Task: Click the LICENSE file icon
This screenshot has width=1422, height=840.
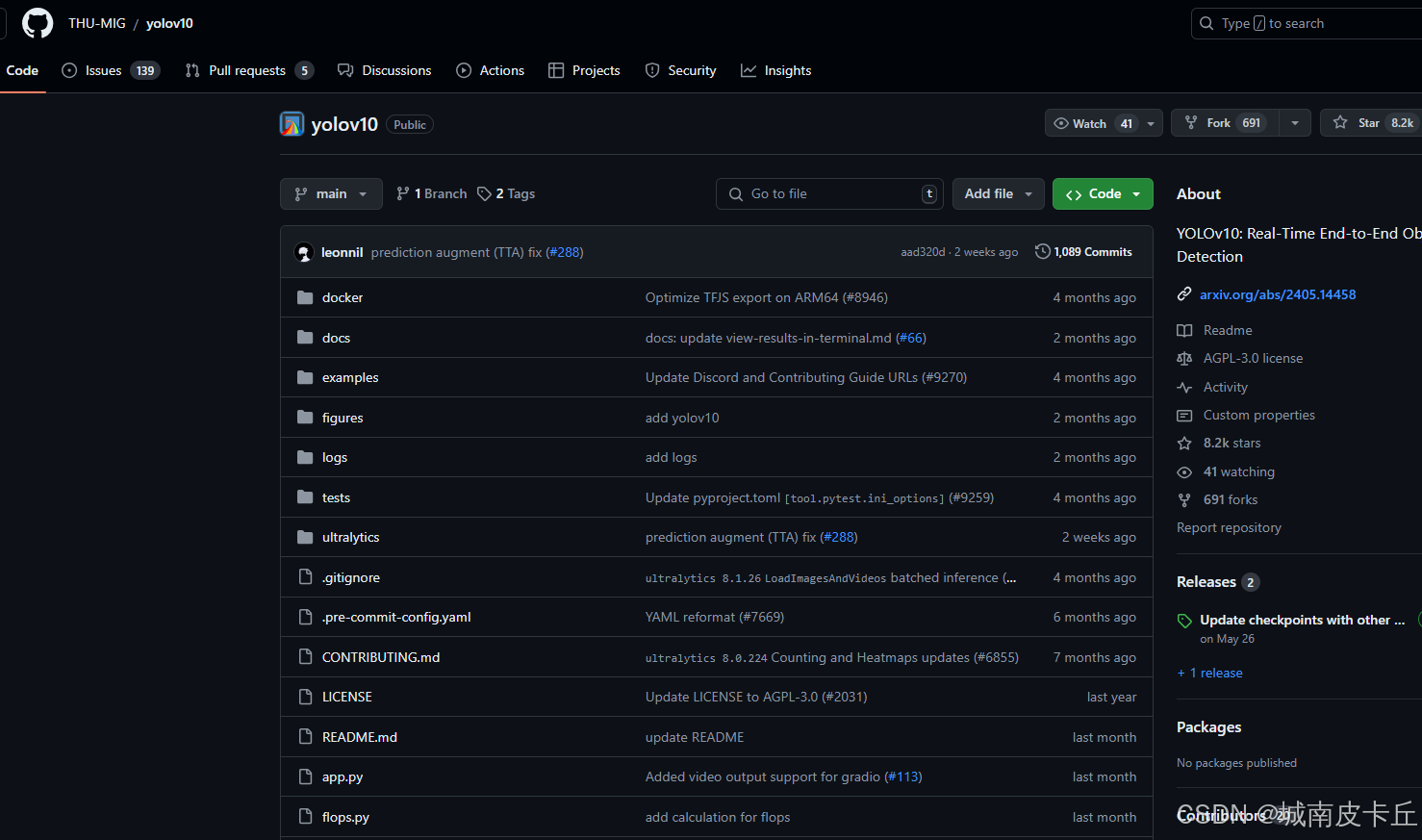Action: [305, 697]
